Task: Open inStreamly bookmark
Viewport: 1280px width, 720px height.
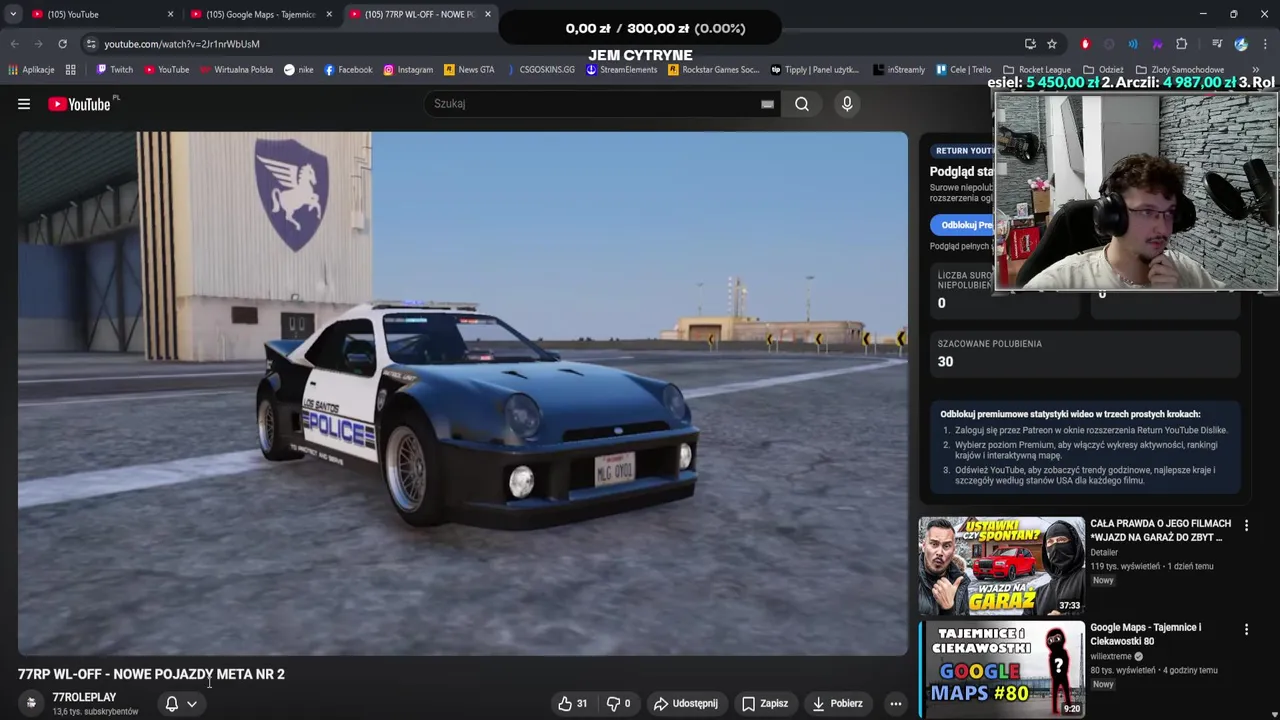Action: click(899, 70)
